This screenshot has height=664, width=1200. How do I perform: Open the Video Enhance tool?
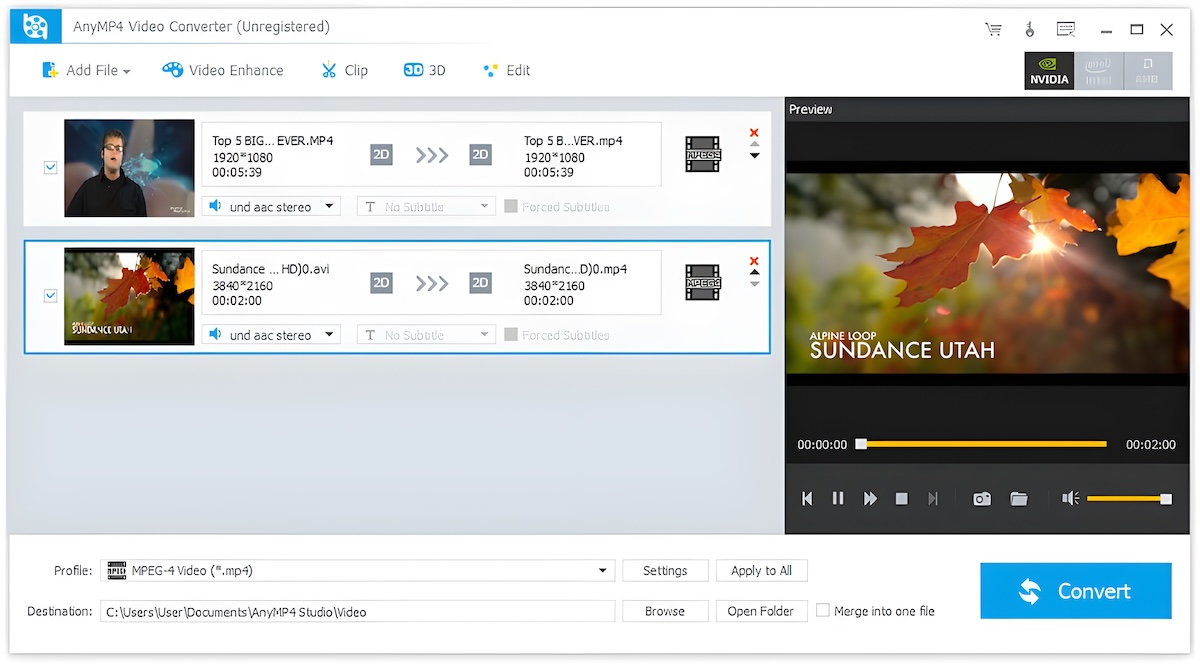[223, 70]
